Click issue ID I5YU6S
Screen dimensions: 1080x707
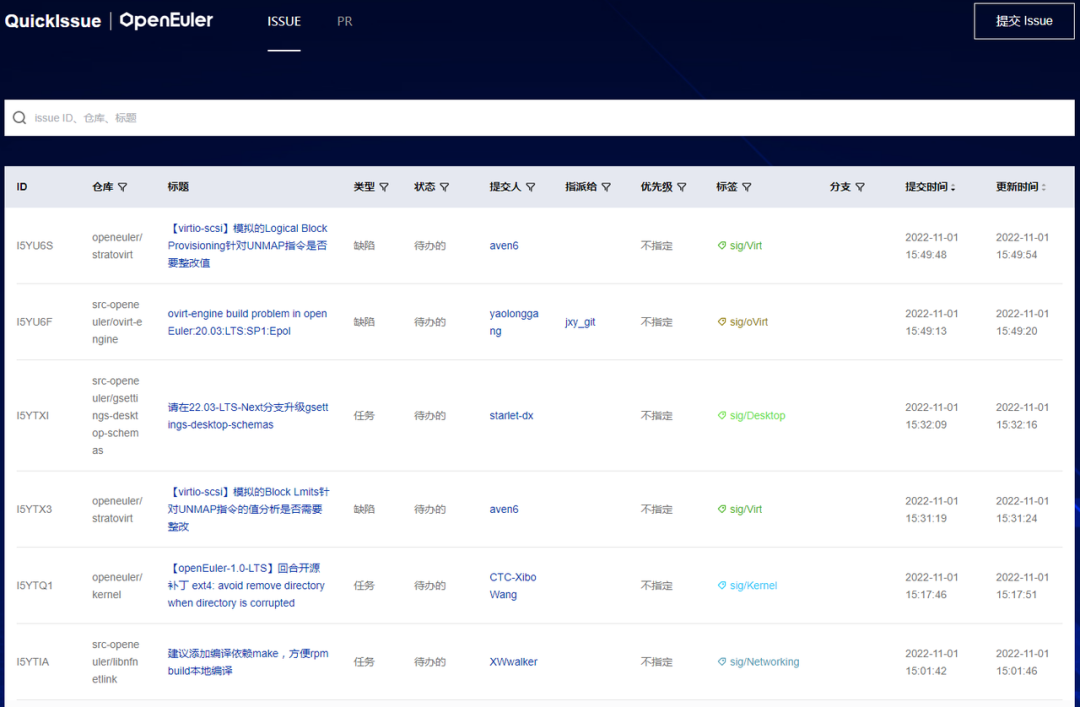pyautogui.click(x=34, y=245)
